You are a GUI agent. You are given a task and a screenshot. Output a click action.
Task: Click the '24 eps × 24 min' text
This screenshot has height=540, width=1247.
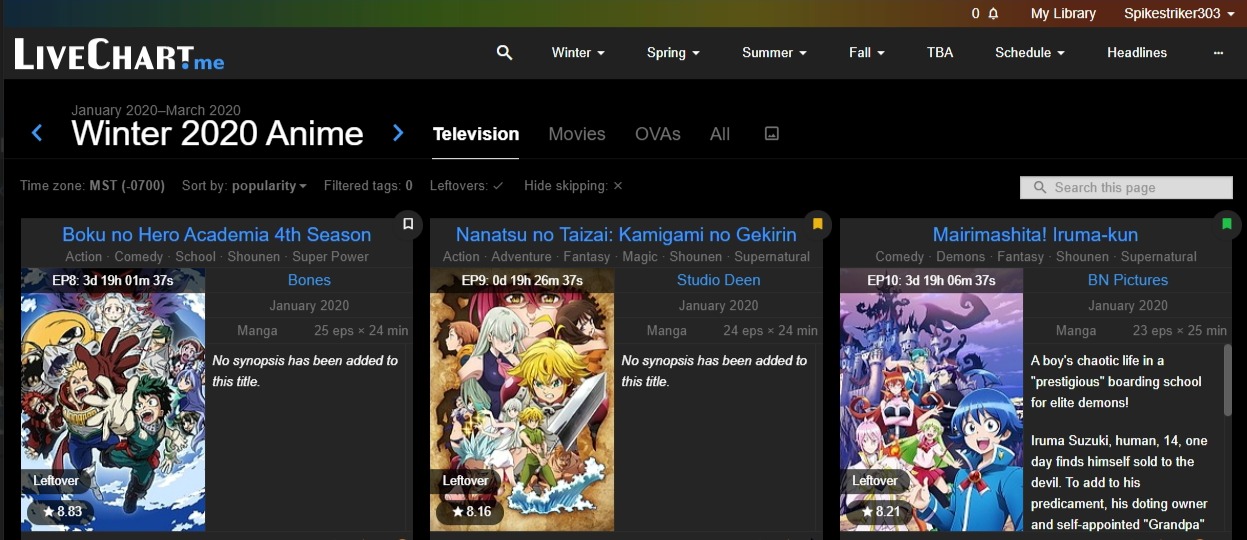tap(771, 330)
